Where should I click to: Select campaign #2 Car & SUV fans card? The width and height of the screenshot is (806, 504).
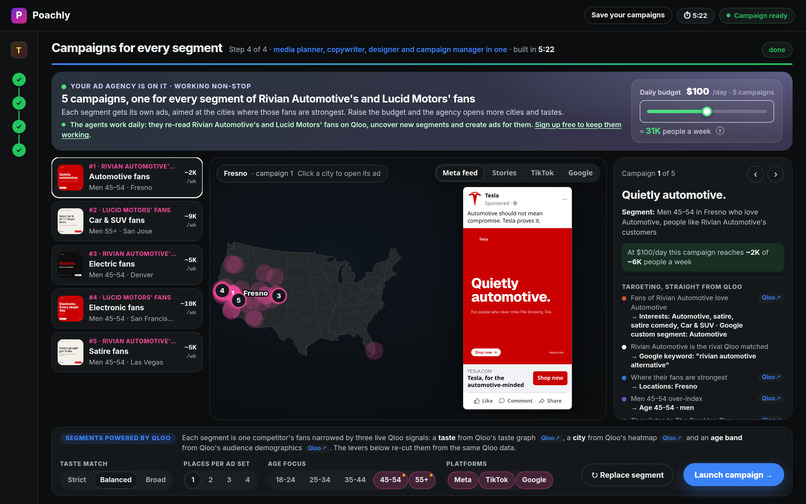click(x=127, y=221)
